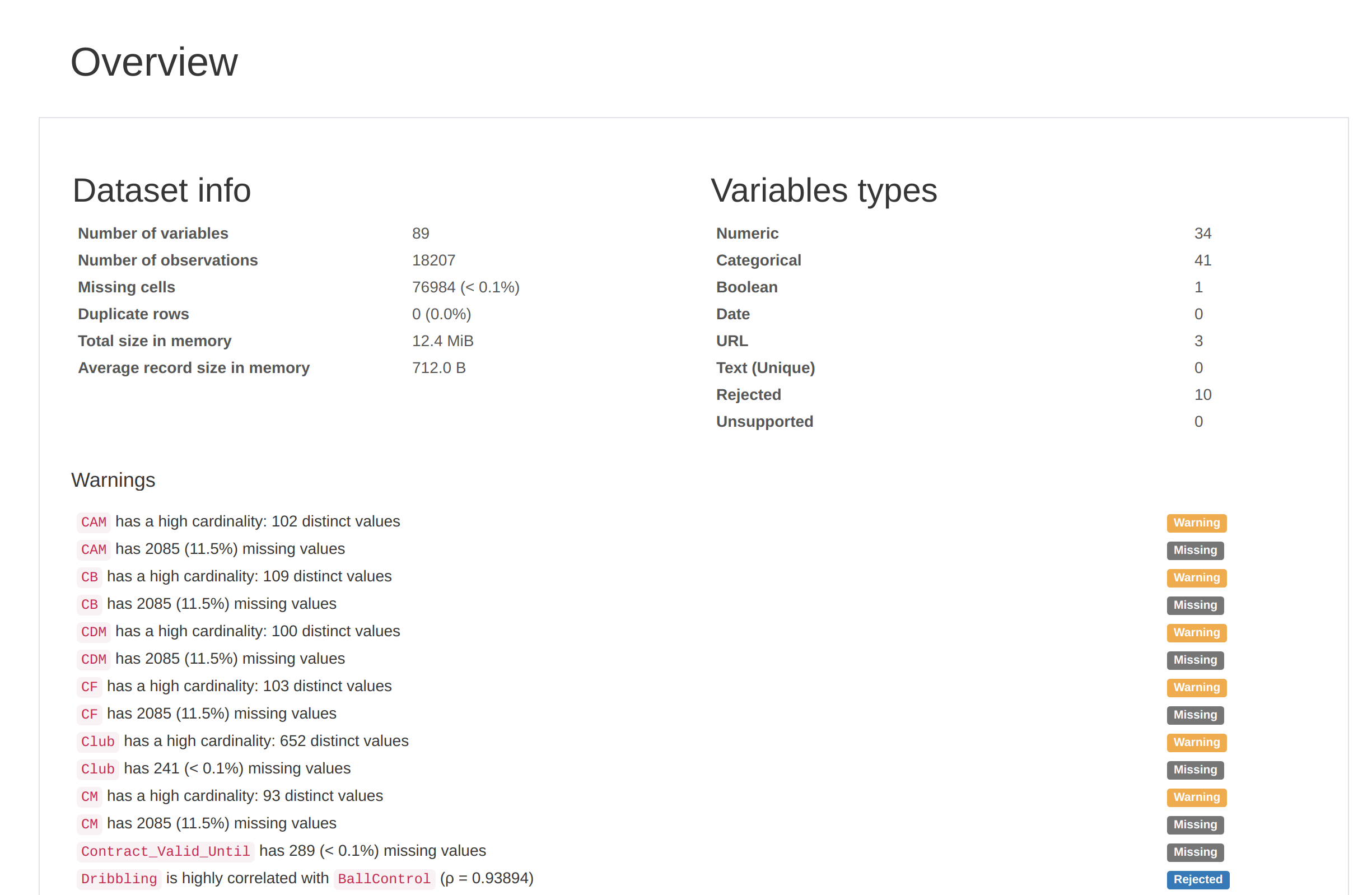Click the Overview page heading
The image size is (1372, 895).
point(154,62)
